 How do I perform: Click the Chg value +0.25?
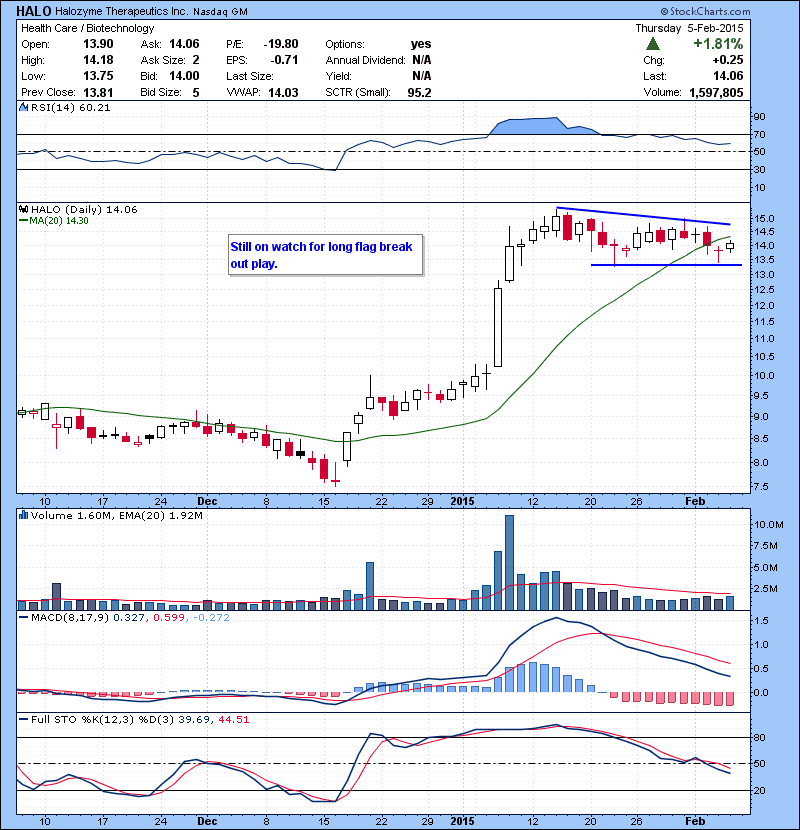(x=728, y=60)
